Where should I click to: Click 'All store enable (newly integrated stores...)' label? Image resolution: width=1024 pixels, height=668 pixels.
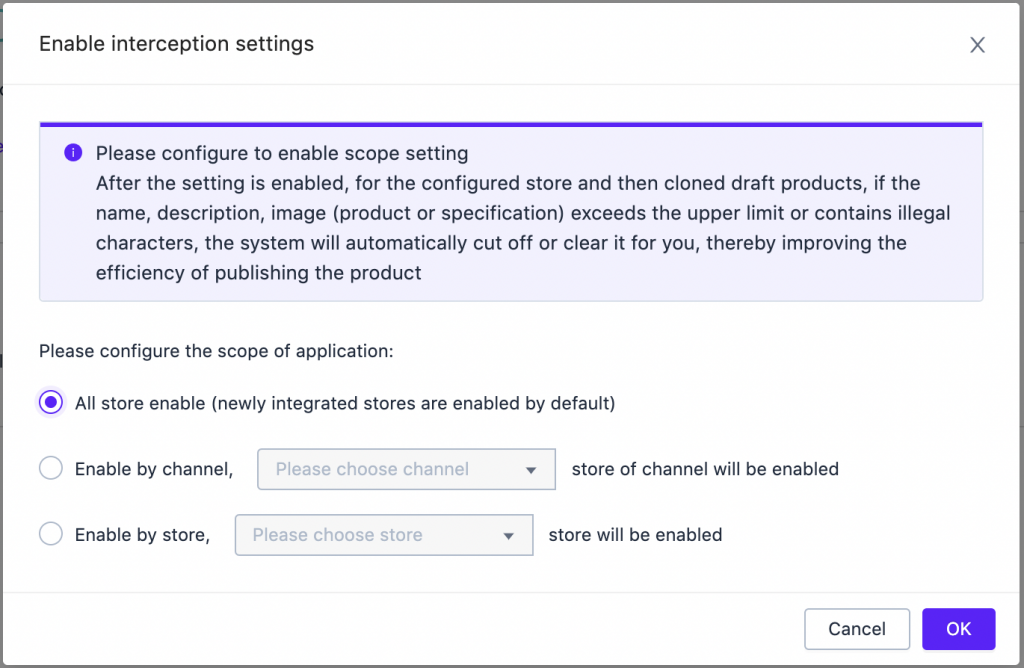pyautogui.click(x=345, y=404)
